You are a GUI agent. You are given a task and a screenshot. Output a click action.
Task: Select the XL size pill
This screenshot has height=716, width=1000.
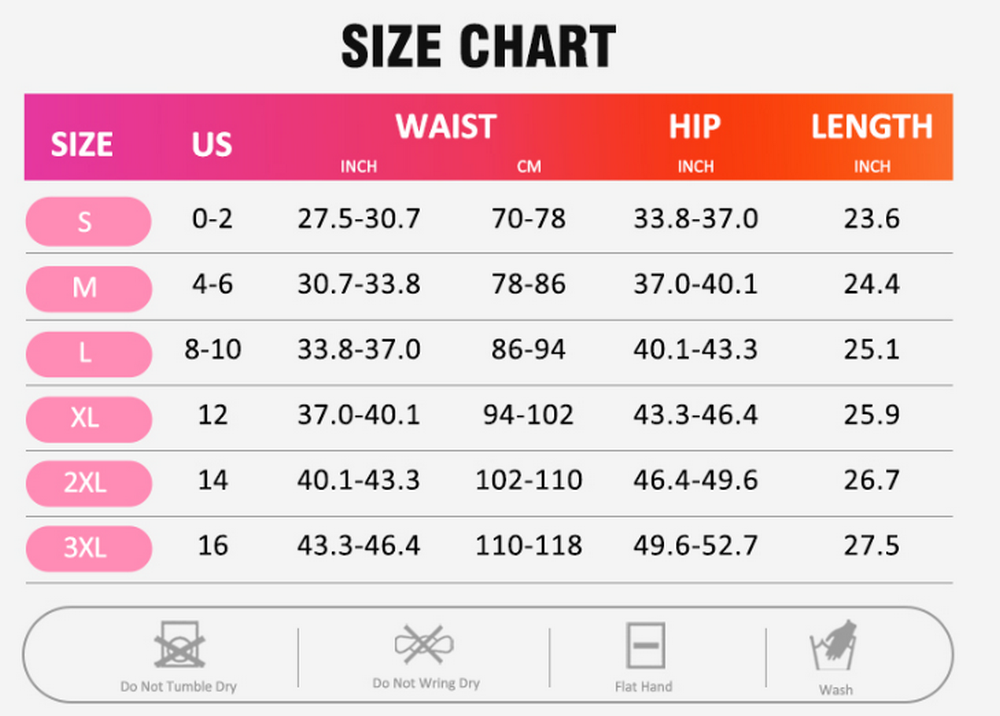pos(89,419)
